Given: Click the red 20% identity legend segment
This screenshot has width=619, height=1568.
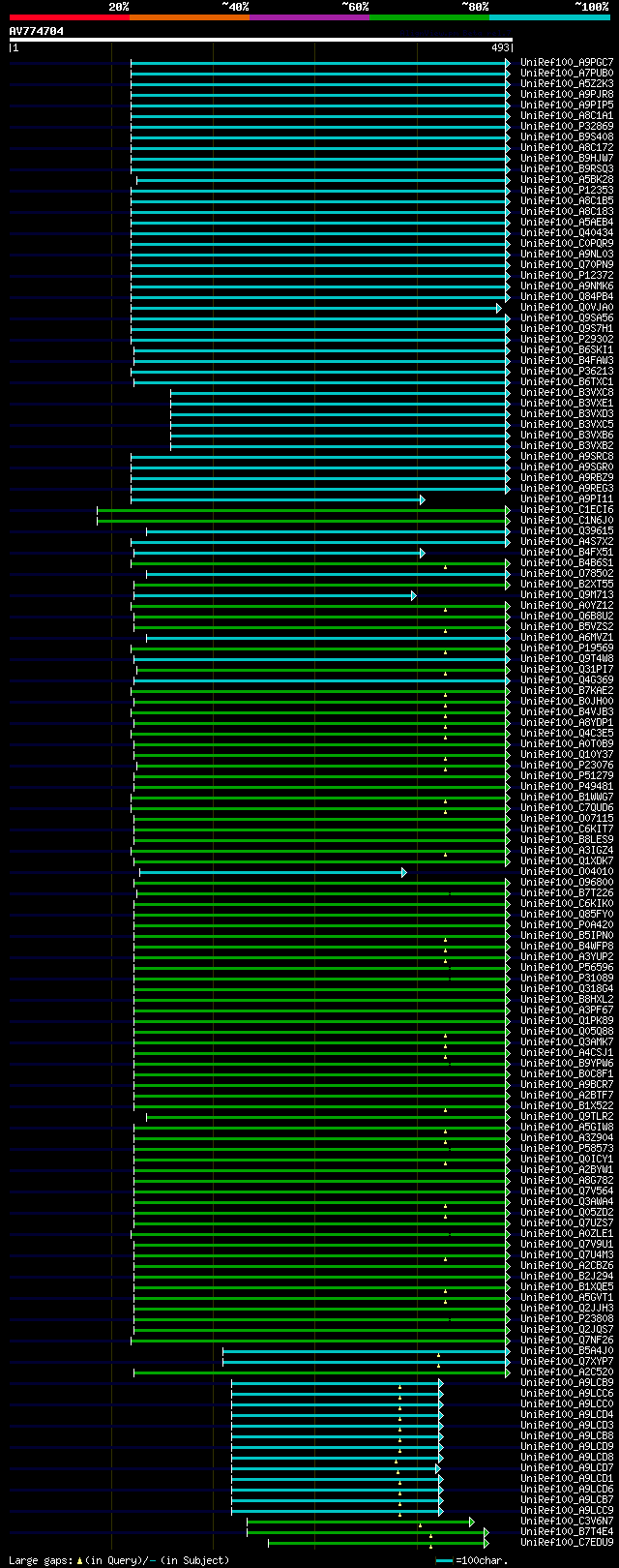Looking at the screenshot, I should tap(69, 17).
